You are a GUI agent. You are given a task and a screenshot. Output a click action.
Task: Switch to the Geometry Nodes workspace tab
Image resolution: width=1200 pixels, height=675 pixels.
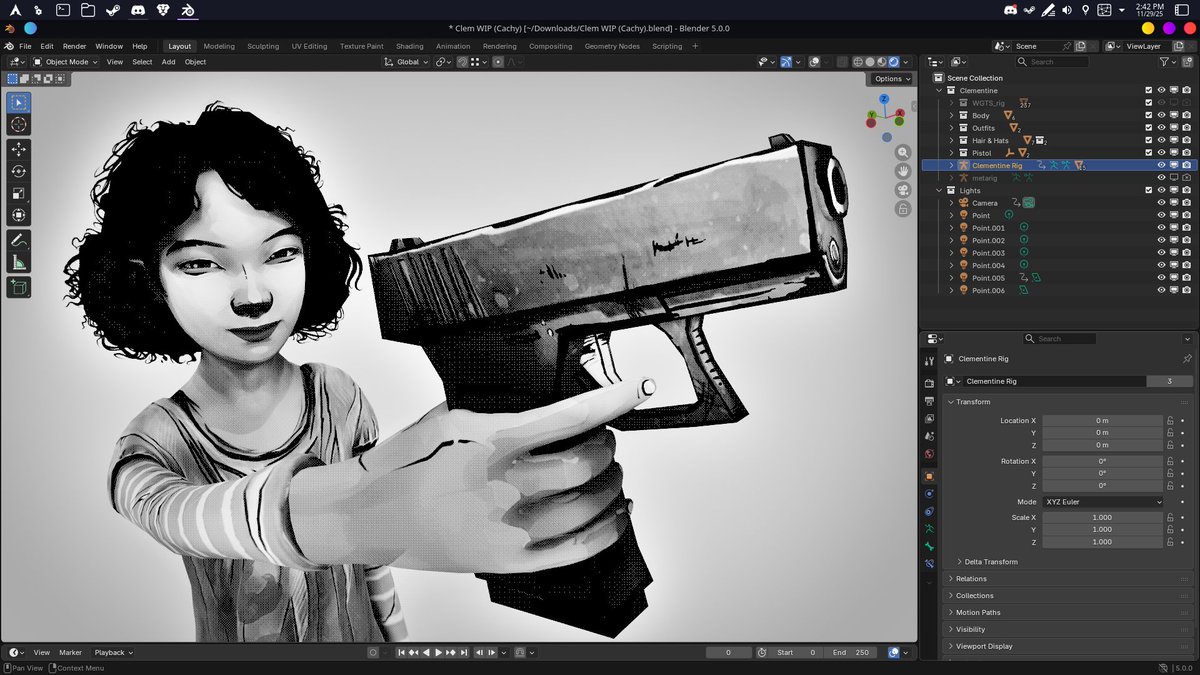[612, 46]
